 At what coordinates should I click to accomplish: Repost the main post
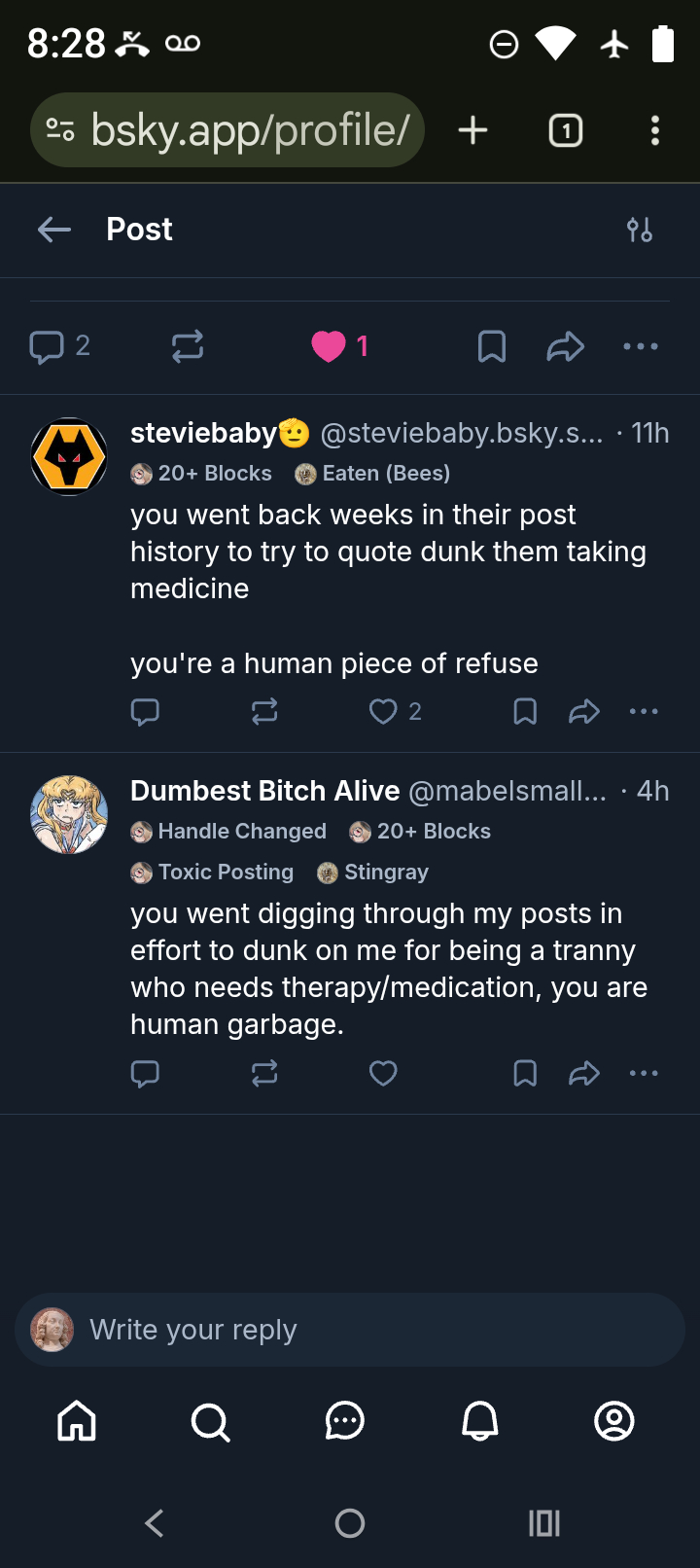coord(188,346)
